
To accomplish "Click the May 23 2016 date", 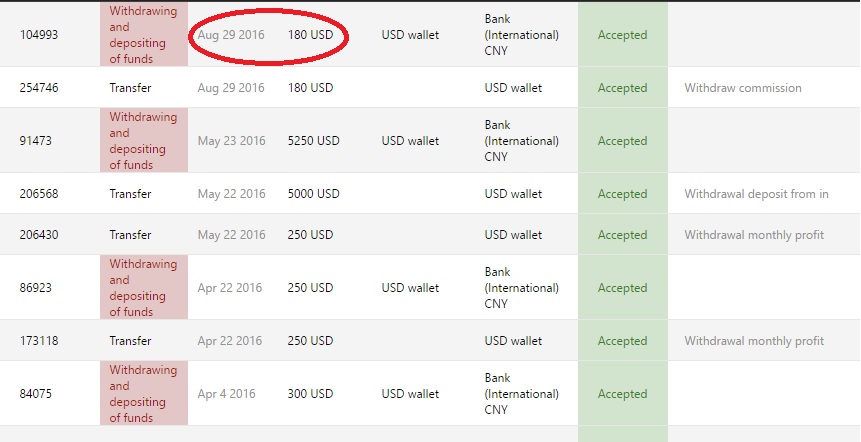I will pos(231,141).
